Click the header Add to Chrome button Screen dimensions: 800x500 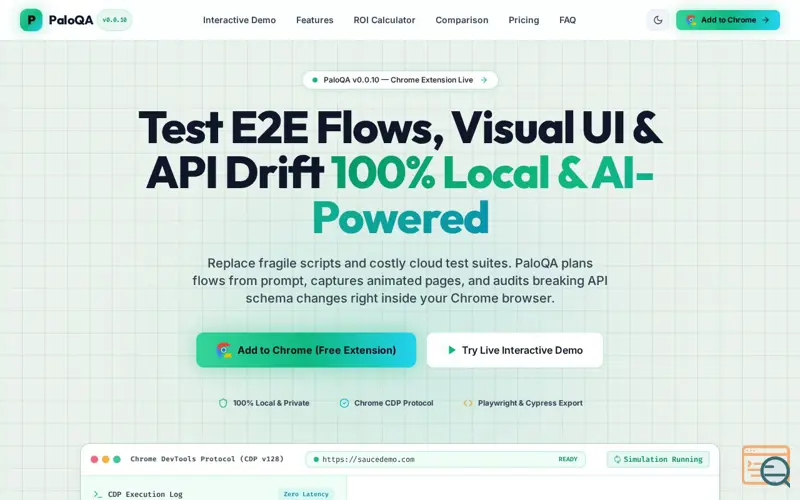point(728,20)
